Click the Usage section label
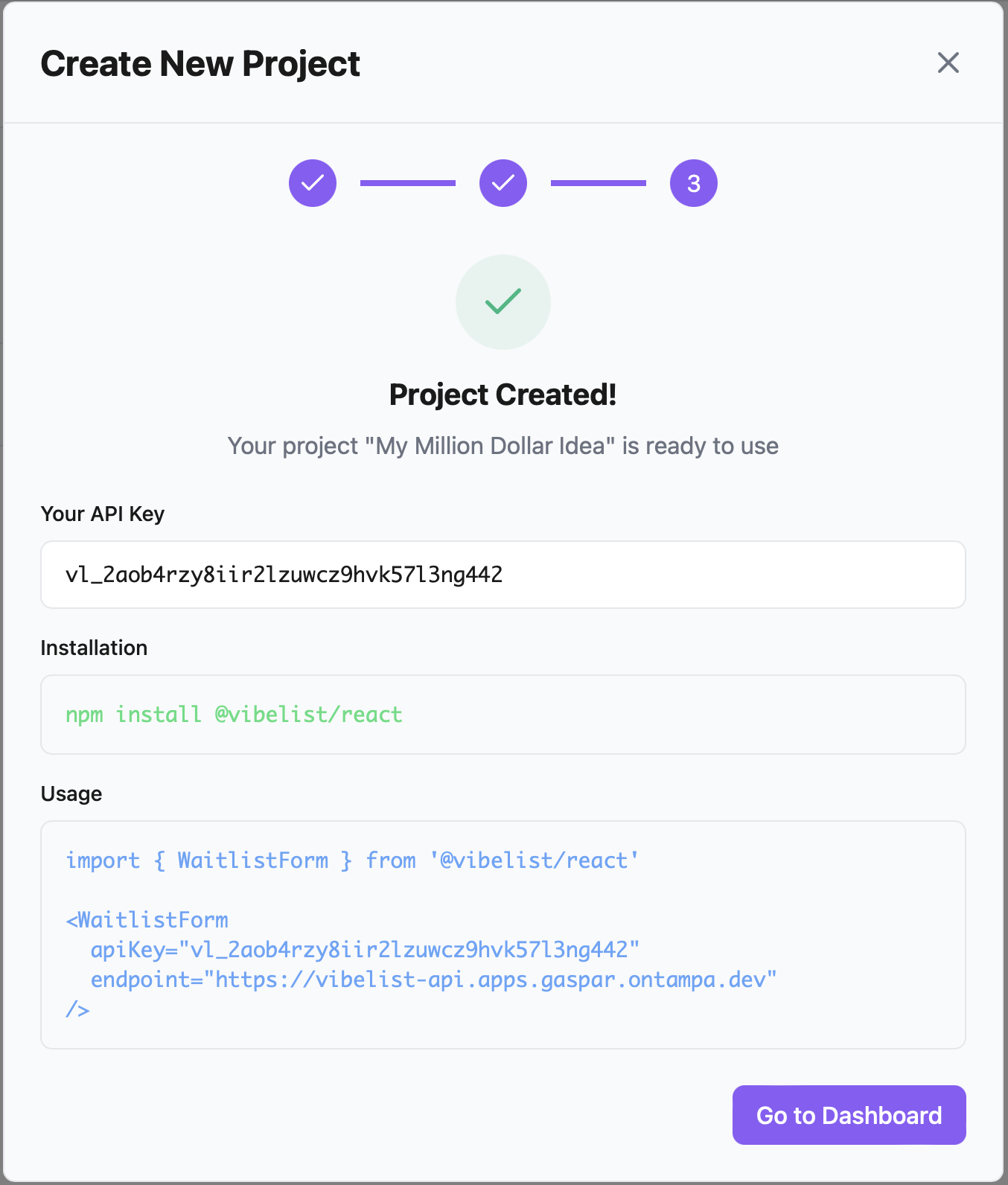 [x=71, y=793]
